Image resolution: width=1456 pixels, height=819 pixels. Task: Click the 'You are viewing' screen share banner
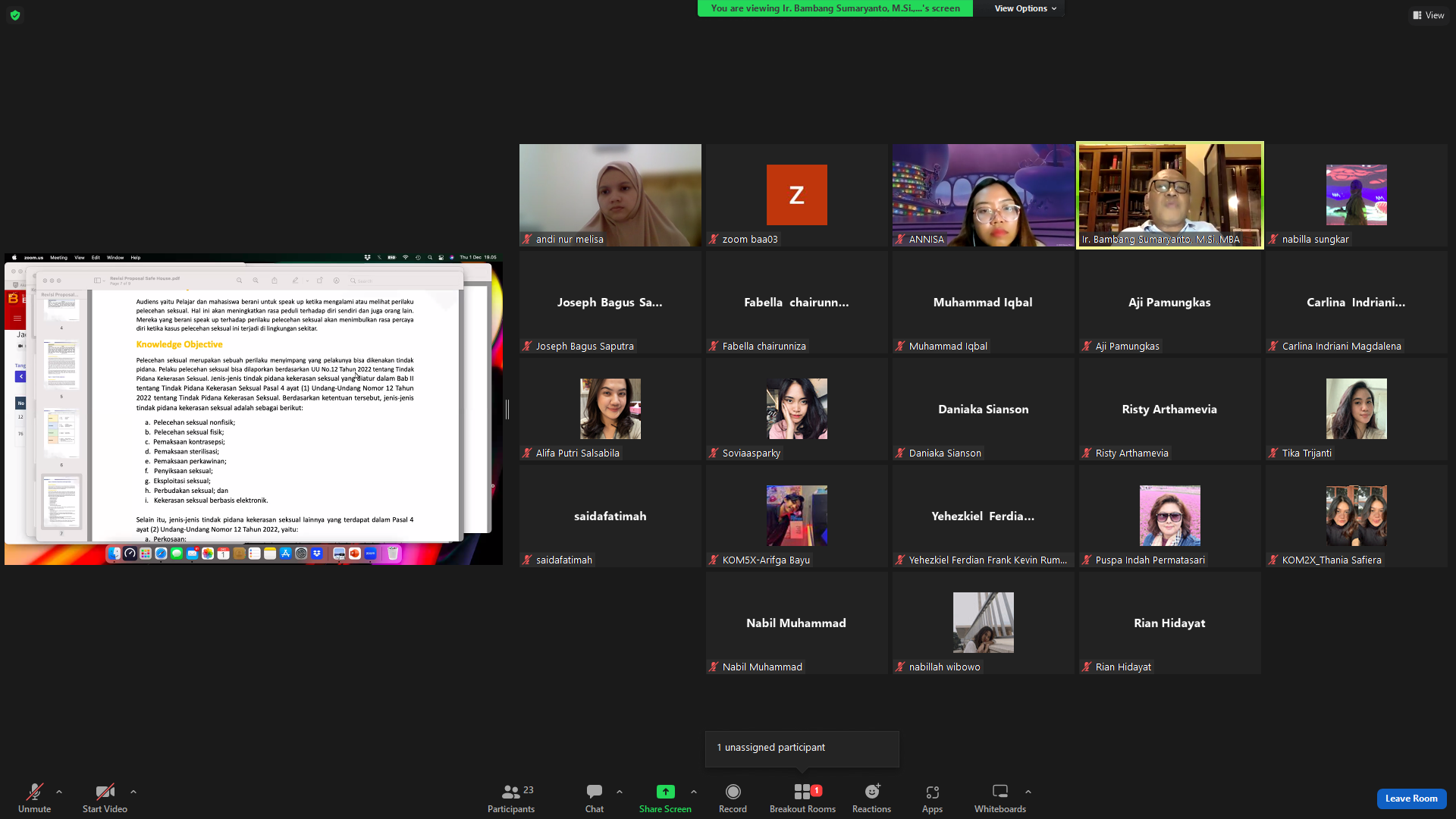point(835,8)
